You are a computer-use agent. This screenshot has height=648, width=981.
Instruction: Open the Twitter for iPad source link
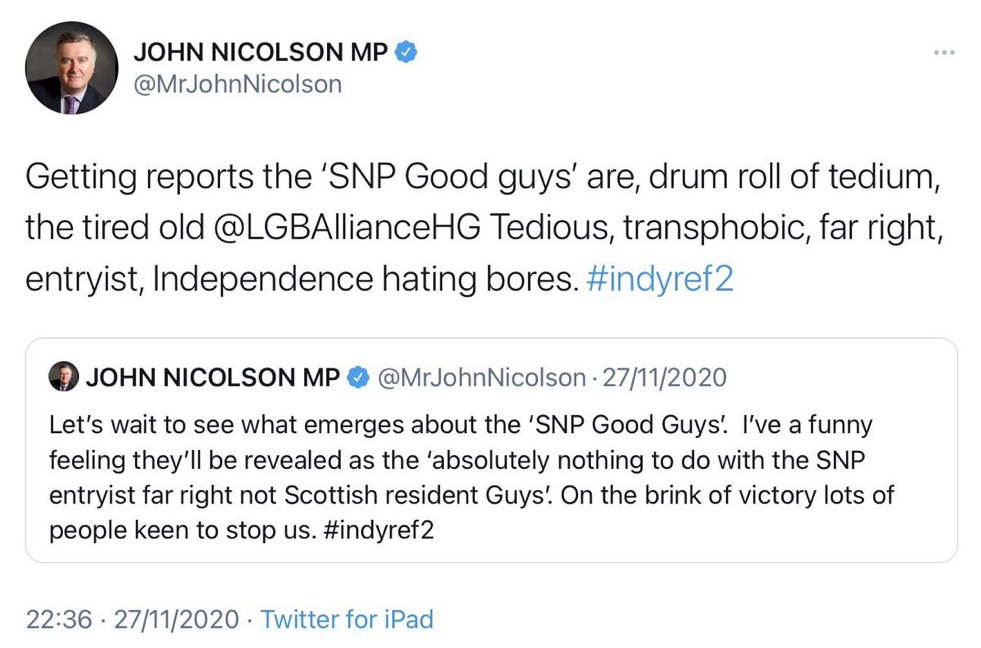click(347, 619)
